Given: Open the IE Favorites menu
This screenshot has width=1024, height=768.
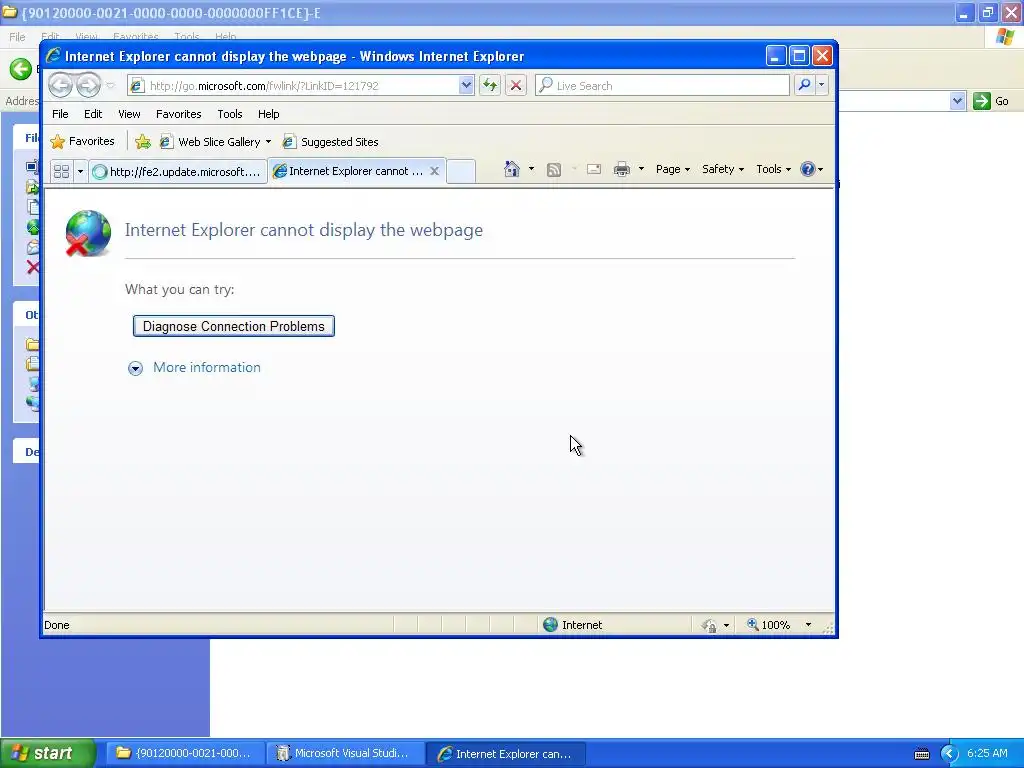Looking at the screenshot, I should coord(178,114).
